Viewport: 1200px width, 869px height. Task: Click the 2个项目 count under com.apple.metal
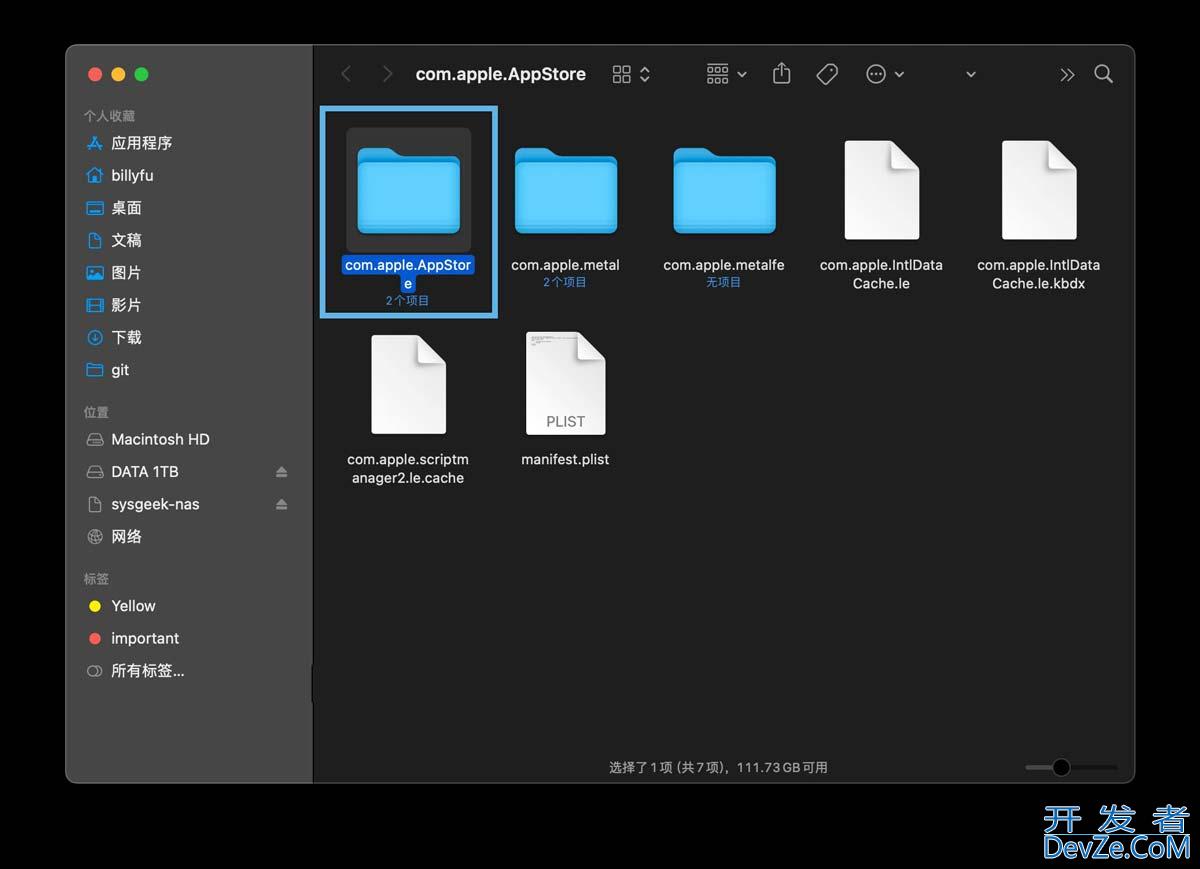[565, 282]
